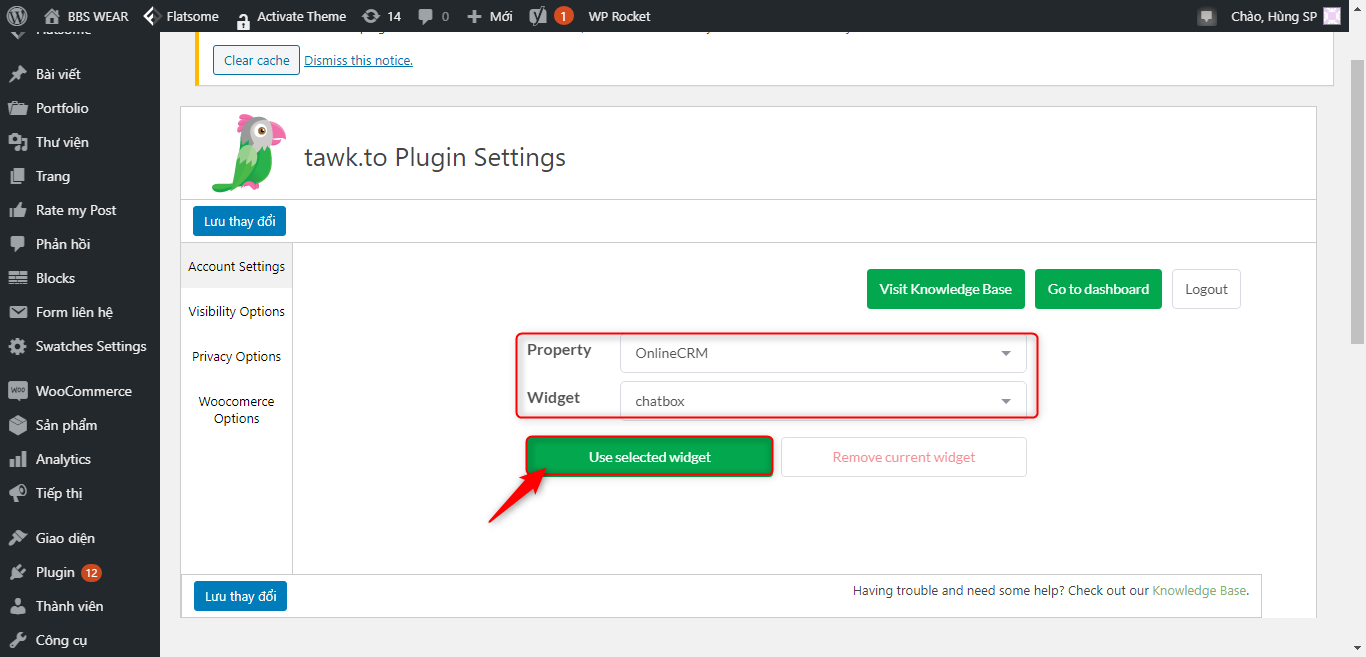The image size is (1366, 657).
Task: Visit the BBS WEAR site home icon
Action: [52, 16]
